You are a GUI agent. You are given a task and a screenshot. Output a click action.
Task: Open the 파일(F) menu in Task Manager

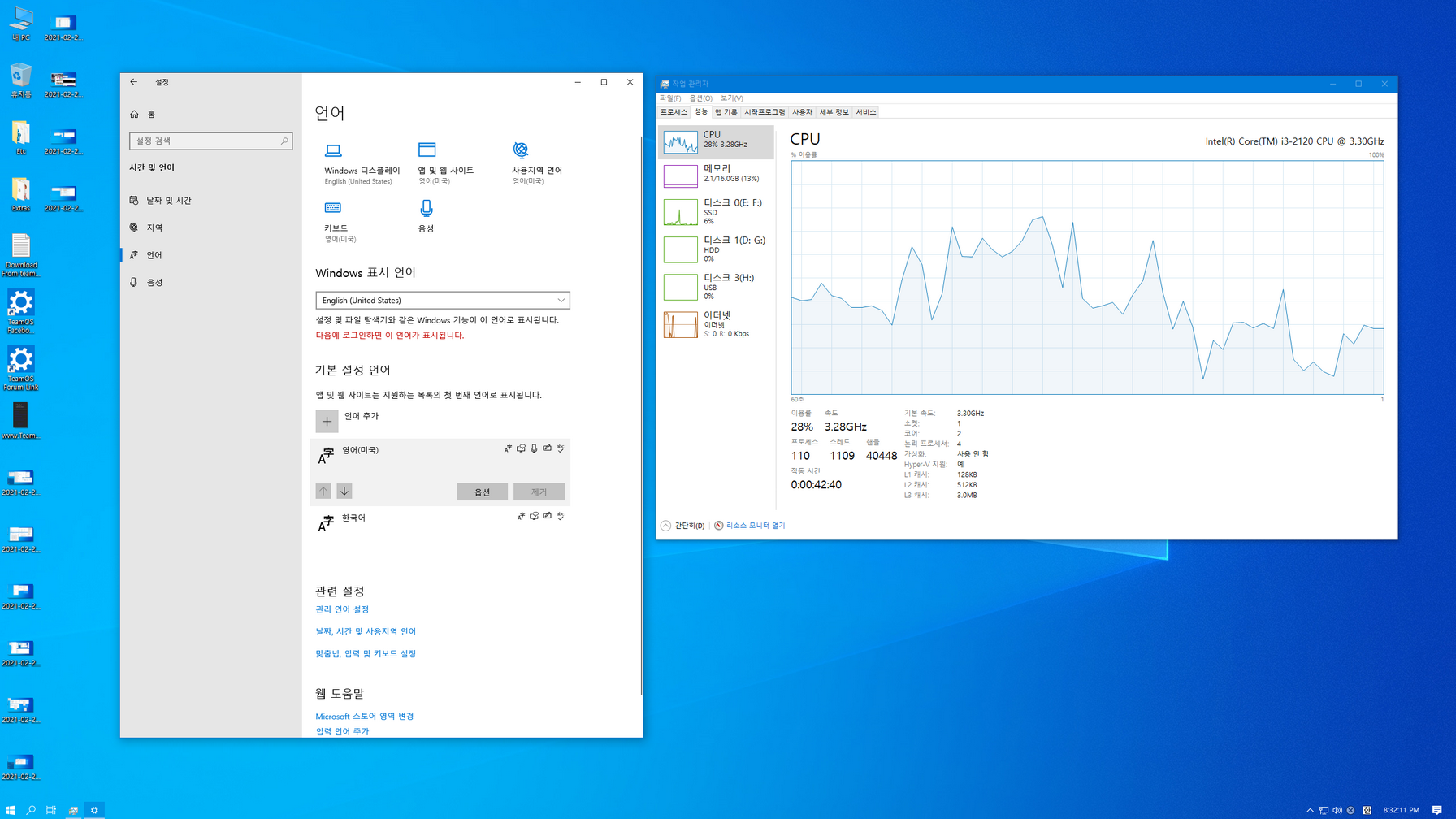click(x=670, y=98)
